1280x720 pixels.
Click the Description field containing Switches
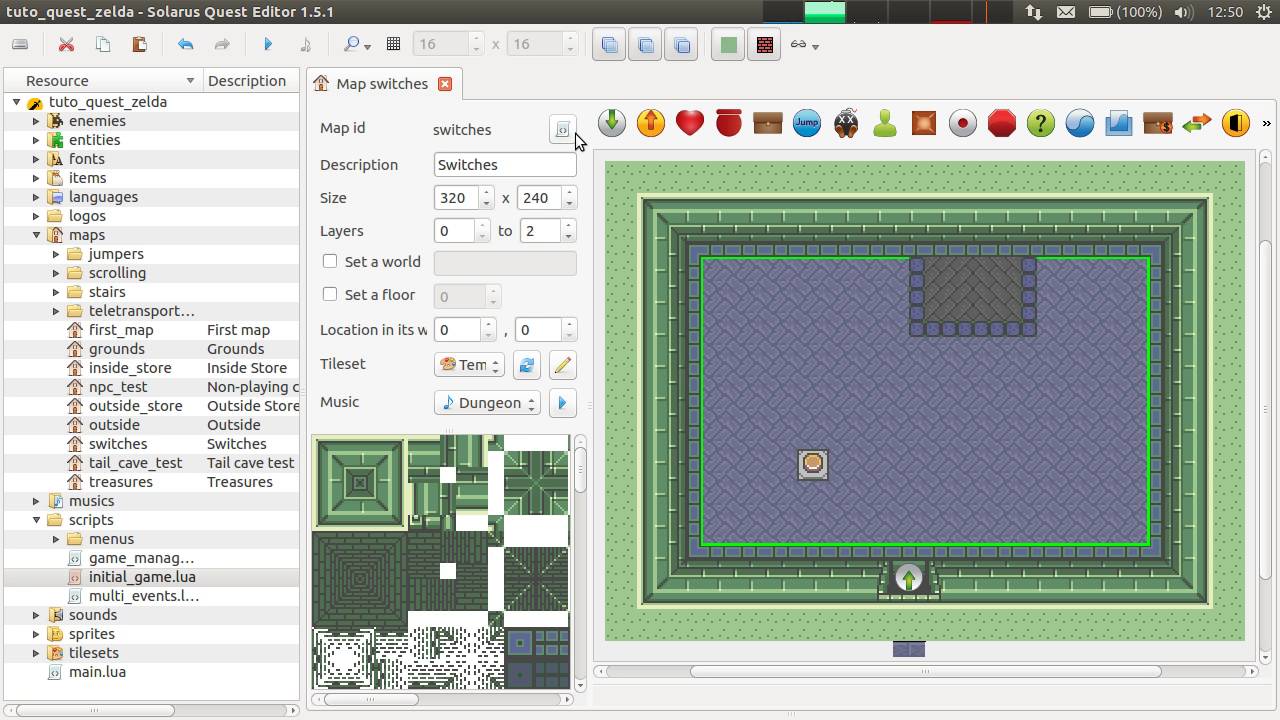coord(505,165)
